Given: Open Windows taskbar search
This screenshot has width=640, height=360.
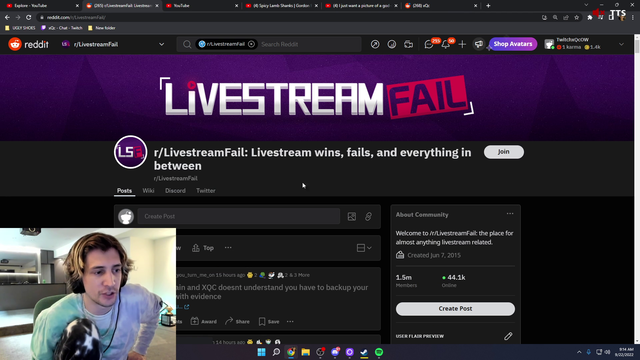Looking at the screenshot, I should [276, 352].
